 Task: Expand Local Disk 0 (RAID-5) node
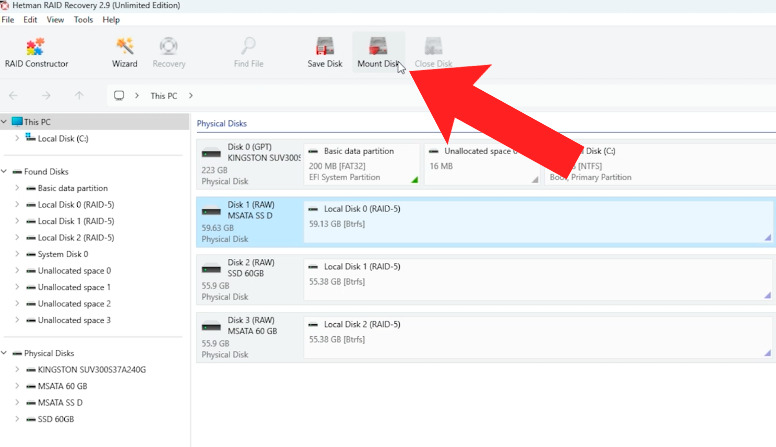(x=17, y=204)
